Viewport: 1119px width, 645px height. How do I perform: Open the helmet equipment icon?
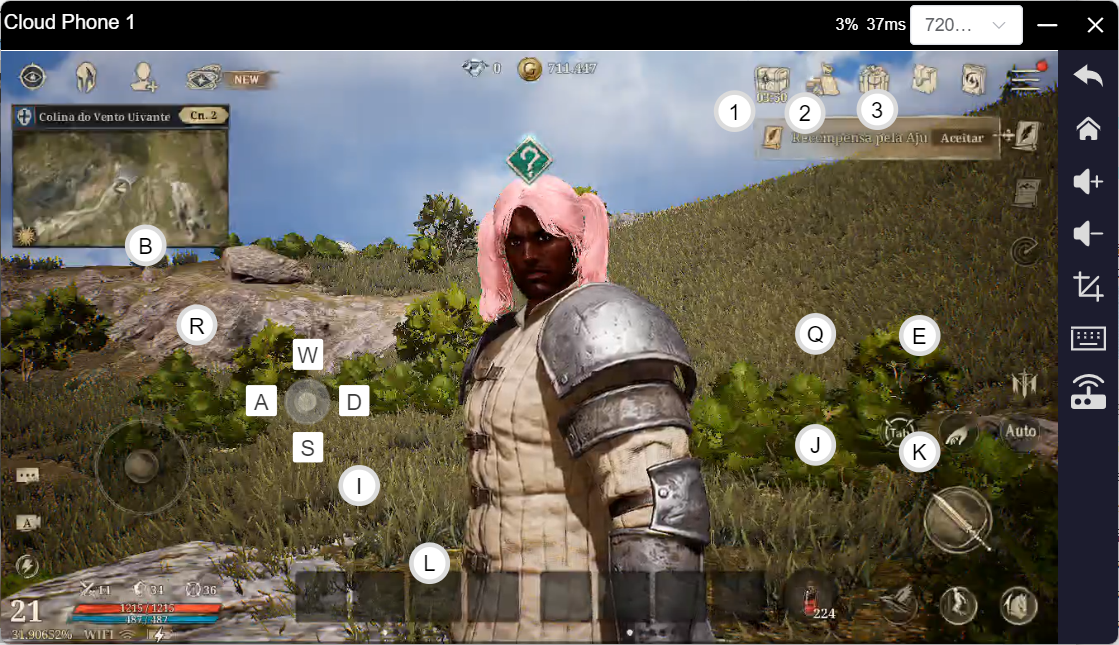click(x=86, y=76)
